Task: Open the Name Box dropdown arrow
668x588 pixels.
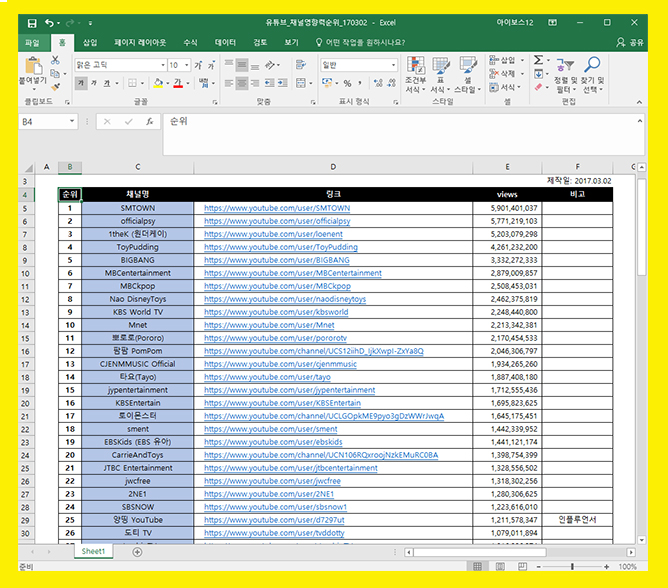Action: click(72, 121)
